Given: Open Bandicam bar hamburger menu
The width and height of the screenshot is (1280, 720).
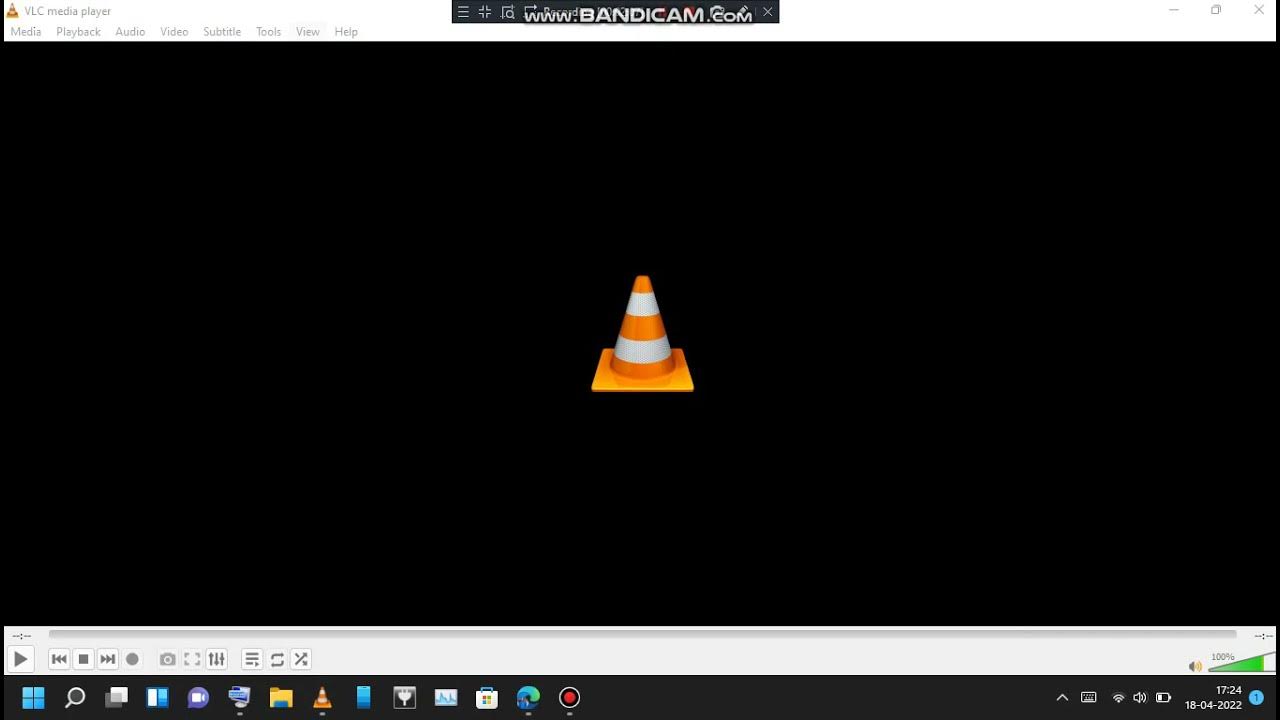Looking at the screenshot, I should [x=463, y=12].
